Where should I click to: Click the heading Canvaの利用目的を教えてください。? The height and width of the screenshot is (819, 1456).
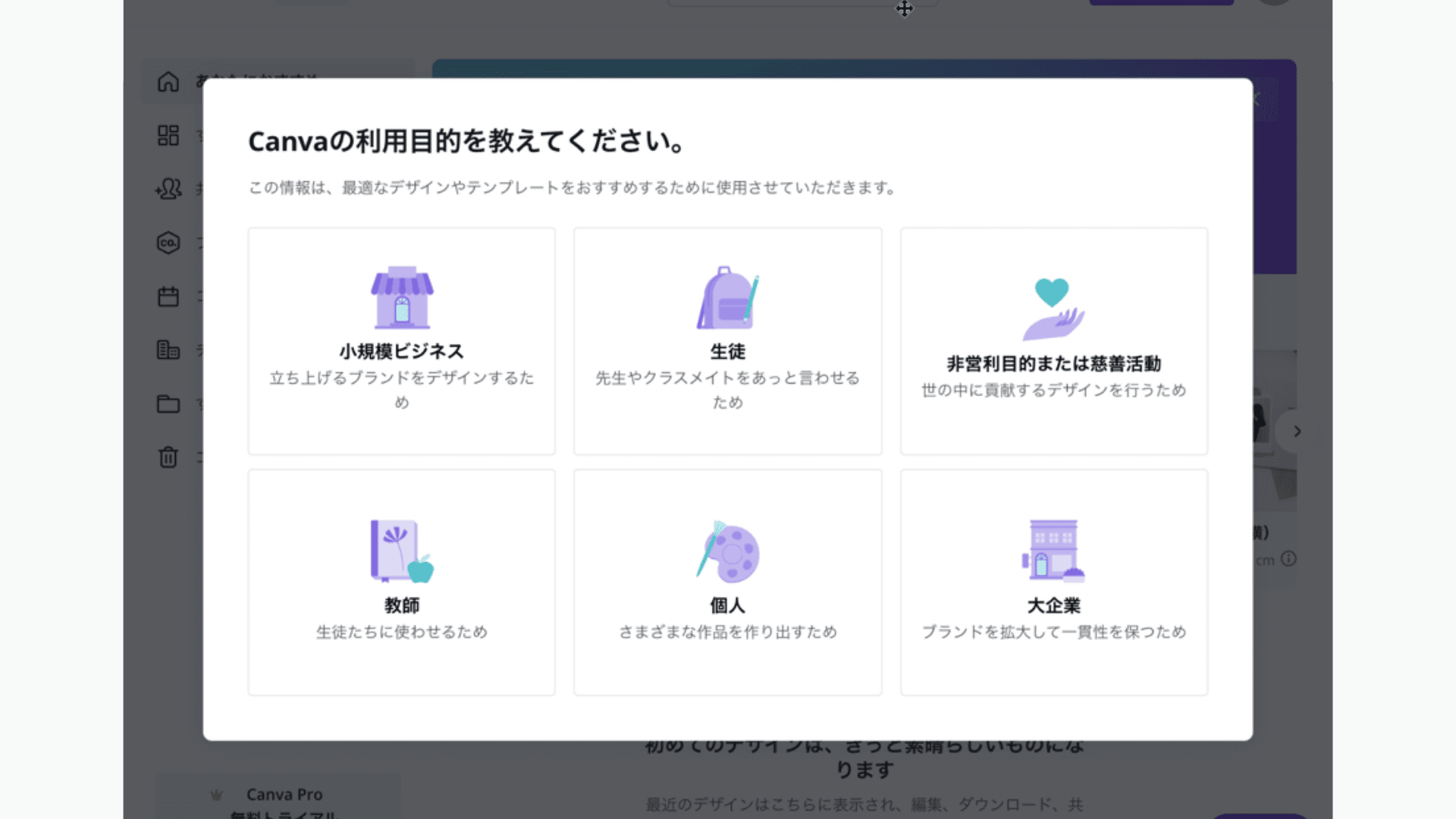coord(467,141)
